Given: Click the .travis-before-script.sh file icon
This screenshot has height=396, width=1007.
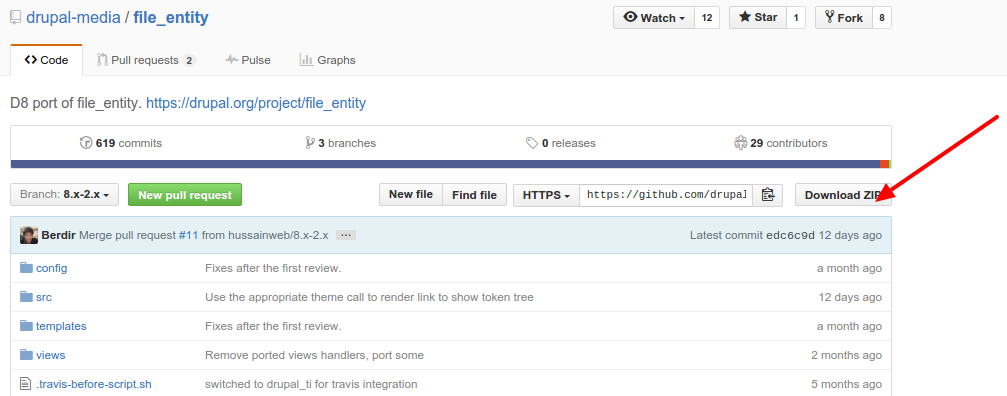Looking at the screenshot, I should (x=26, y=384).
